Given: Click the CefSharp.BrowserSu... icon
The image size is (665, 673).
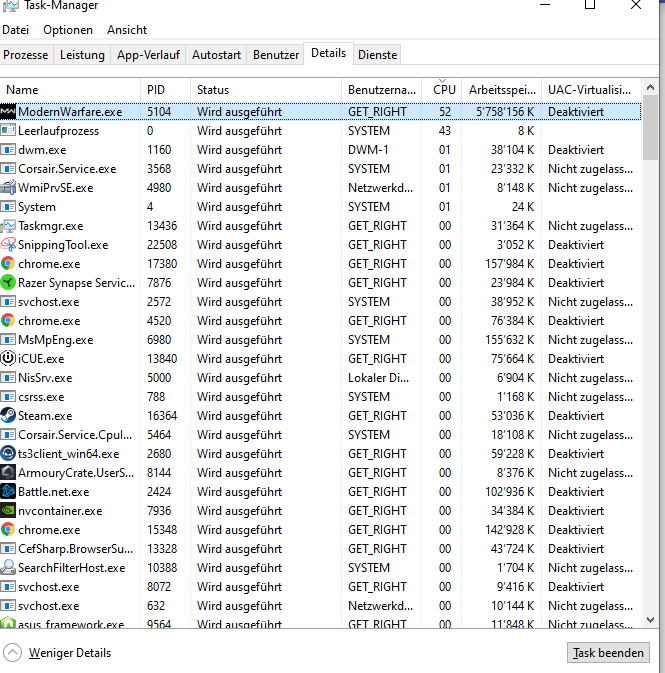Looking at the screenshot, I should pyautogui.click(x=8, y=549).
